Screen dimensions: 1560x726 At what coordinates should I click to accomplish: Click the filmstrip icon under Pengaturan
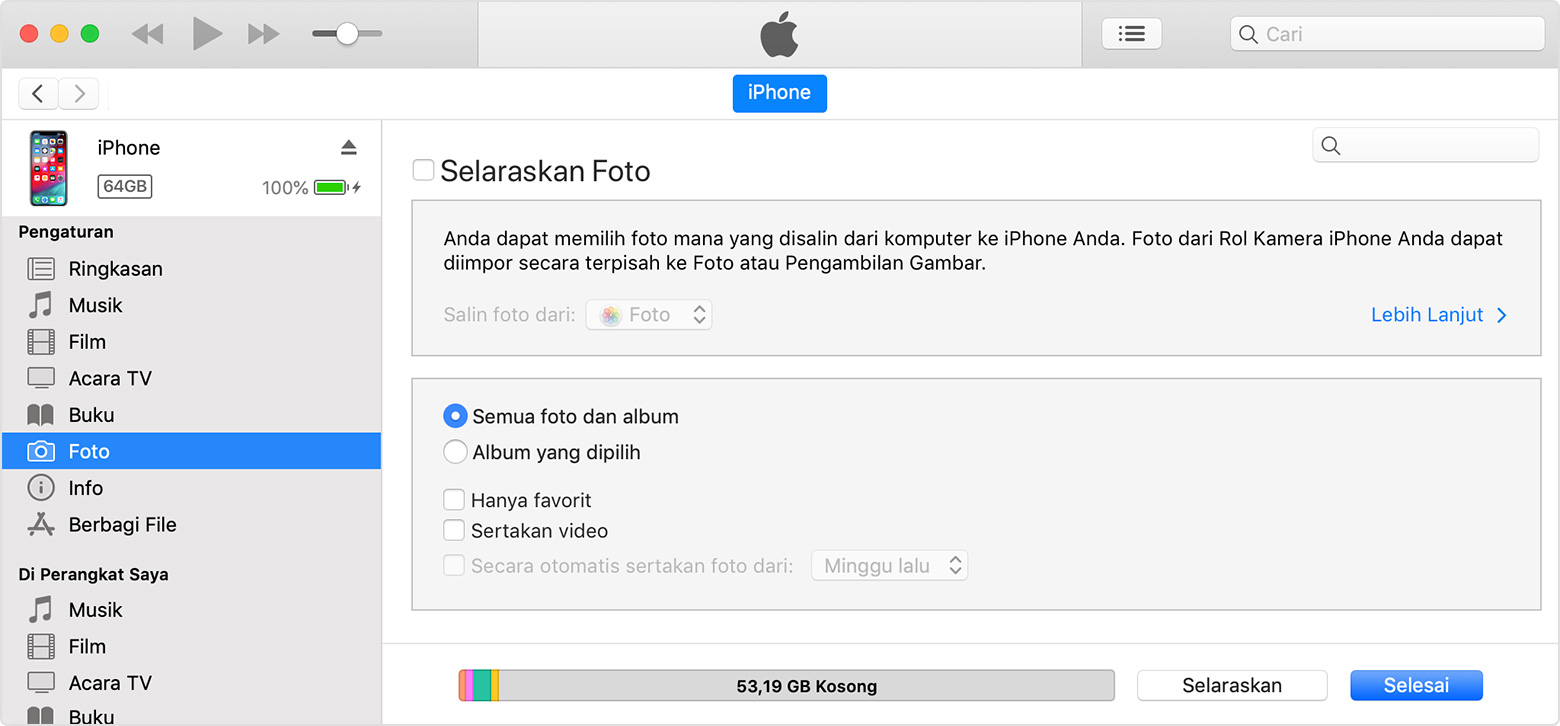coord(41,342)
